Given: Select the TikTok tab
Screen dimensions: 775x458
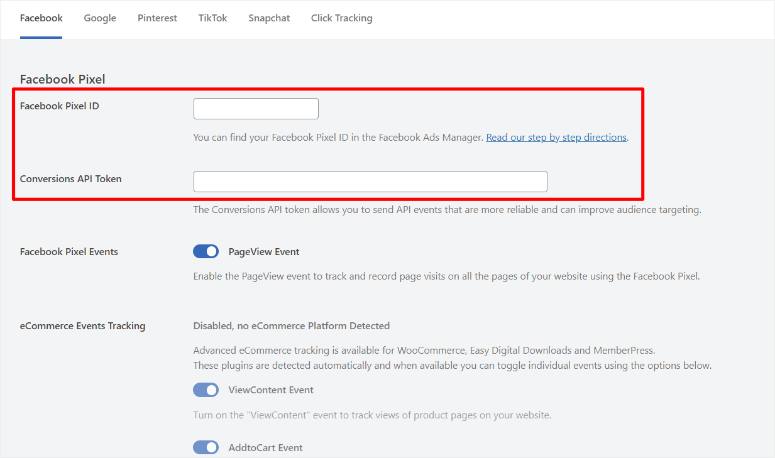Looking at the screenshot, I should pyautogui.click(x=213, y=18).
